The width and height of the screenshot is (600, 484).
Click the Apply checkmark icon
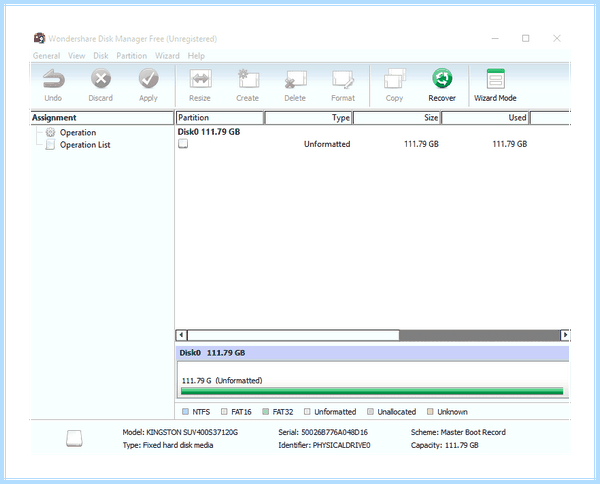[x=148, y=78]
